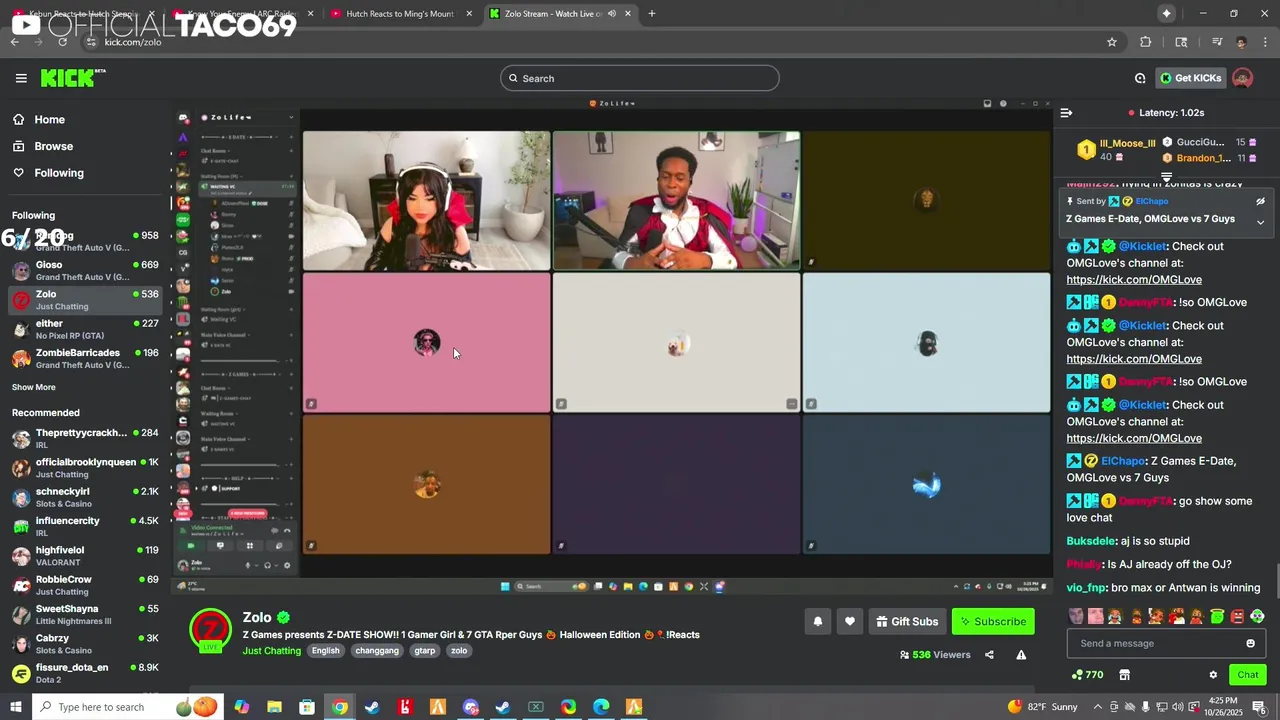Open either channel in Following list
Viewport: 1280px width, 720px height.
coord(85,329)
